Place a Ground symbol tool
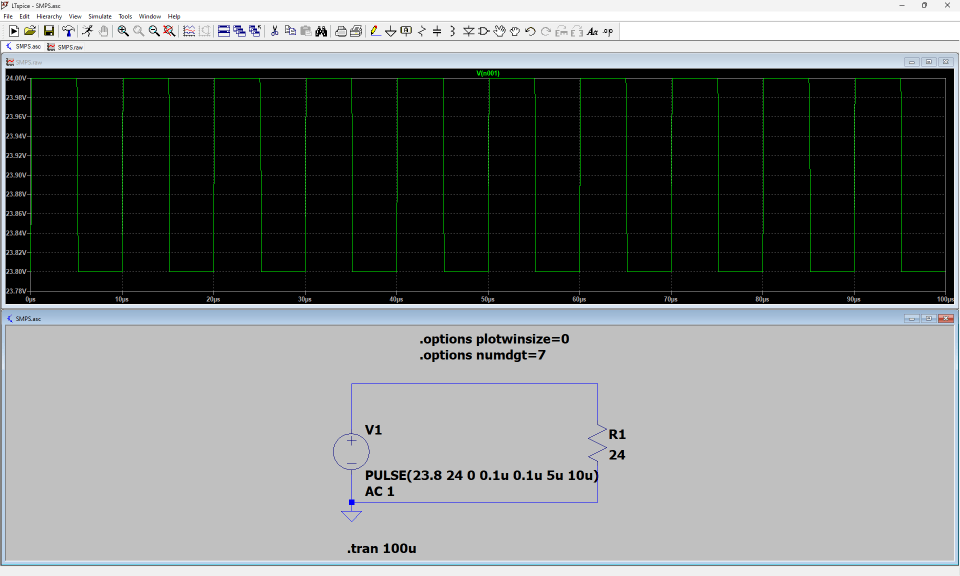The image size is (960, 576). coord(391,31)
